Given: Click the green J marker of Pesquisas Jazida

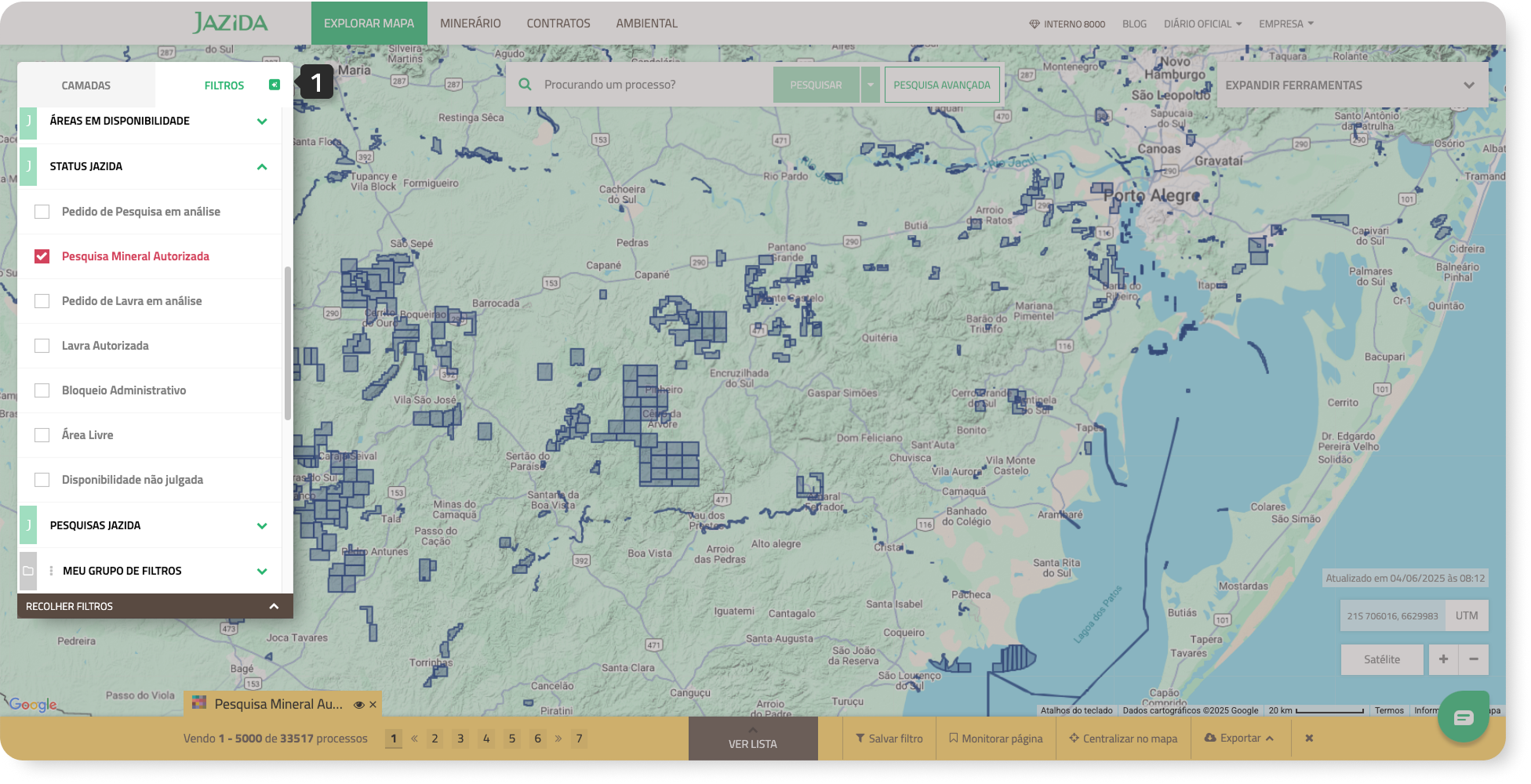Looking at the screenshot, I should click(x=28, y=525).
